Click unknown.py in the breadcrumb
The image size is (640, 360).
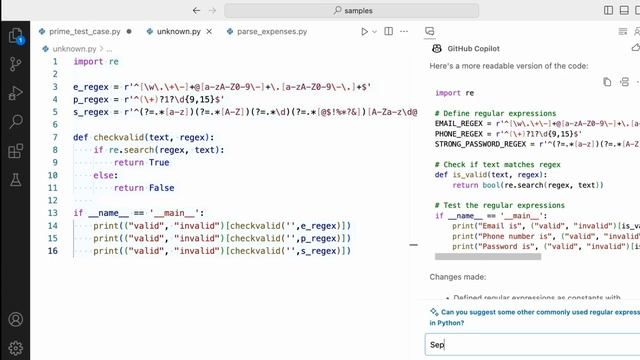pyautogui.click(x=74, y=49)
